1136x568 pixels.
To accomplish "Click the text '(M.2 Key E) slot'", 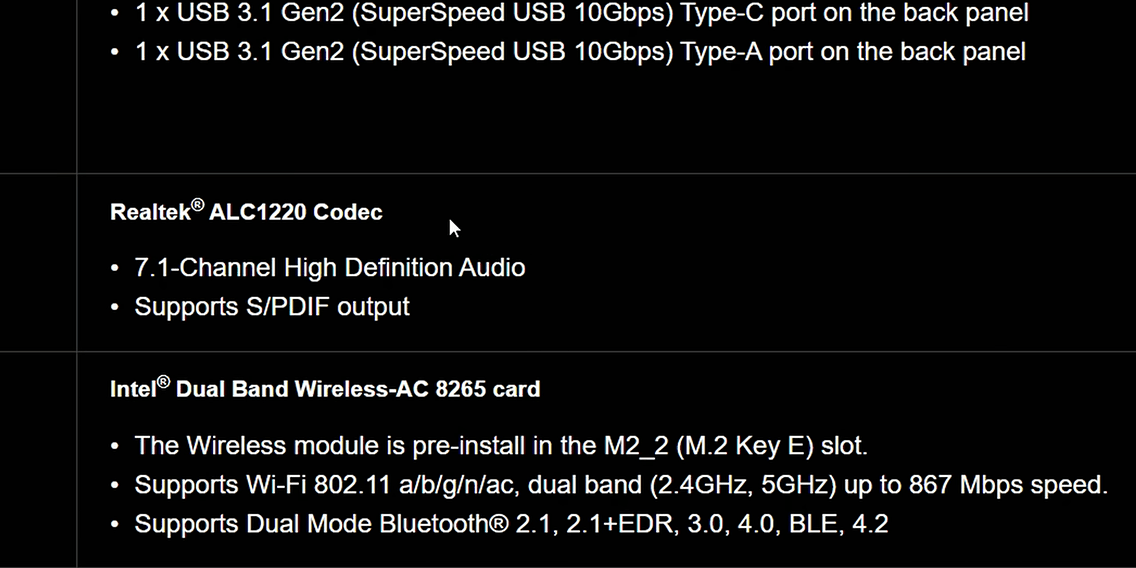I will coord(772,446).
